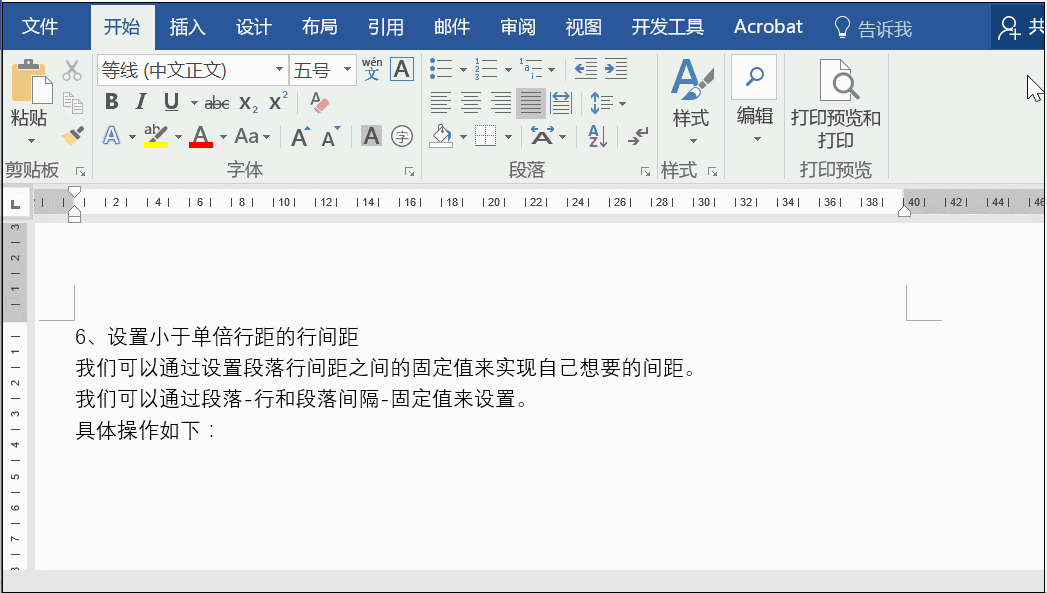Image resolution: width=1047 pixels, height=593 pixels.
Task: Switch to the 插入 ribbon tab
Action: coord(186,27)
